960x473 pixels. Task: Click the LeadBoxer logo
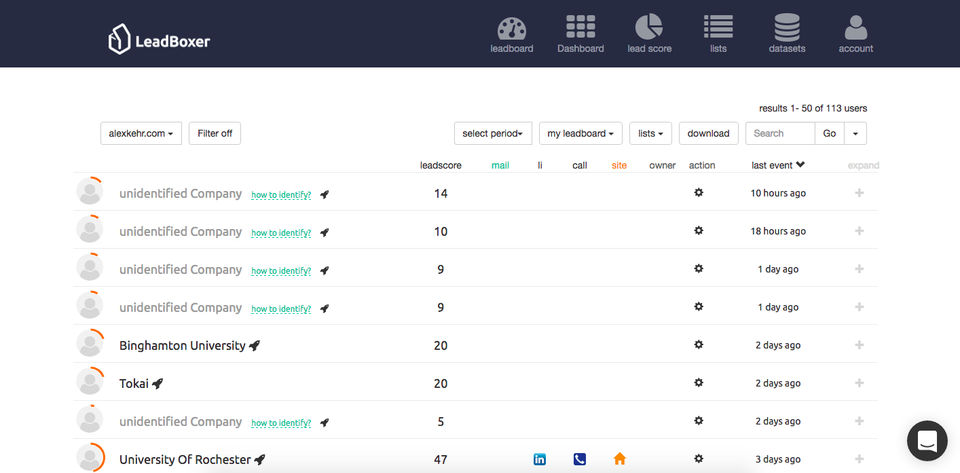pyautogui.click(x=159, y=40)
